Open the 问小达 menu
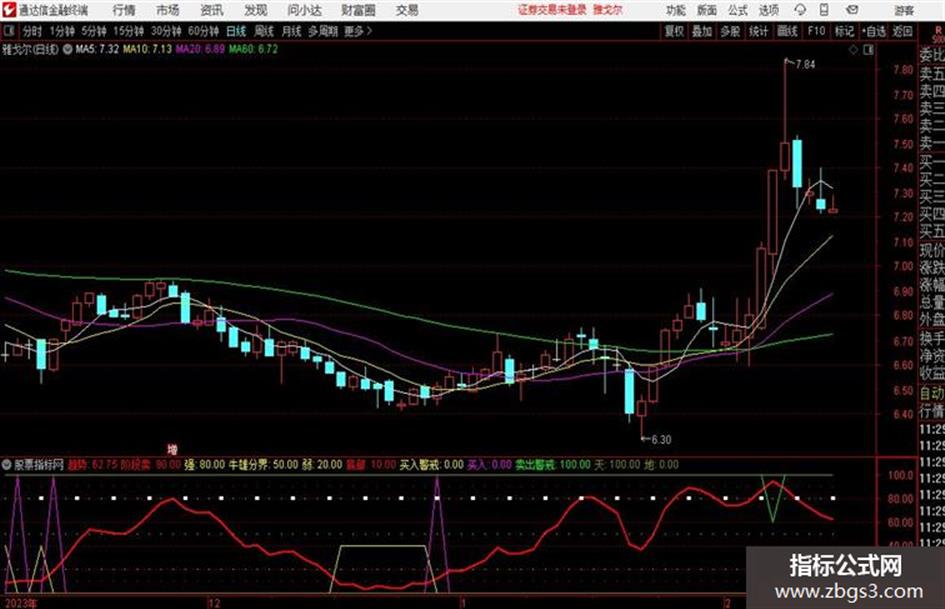 (x=304, y=10)
